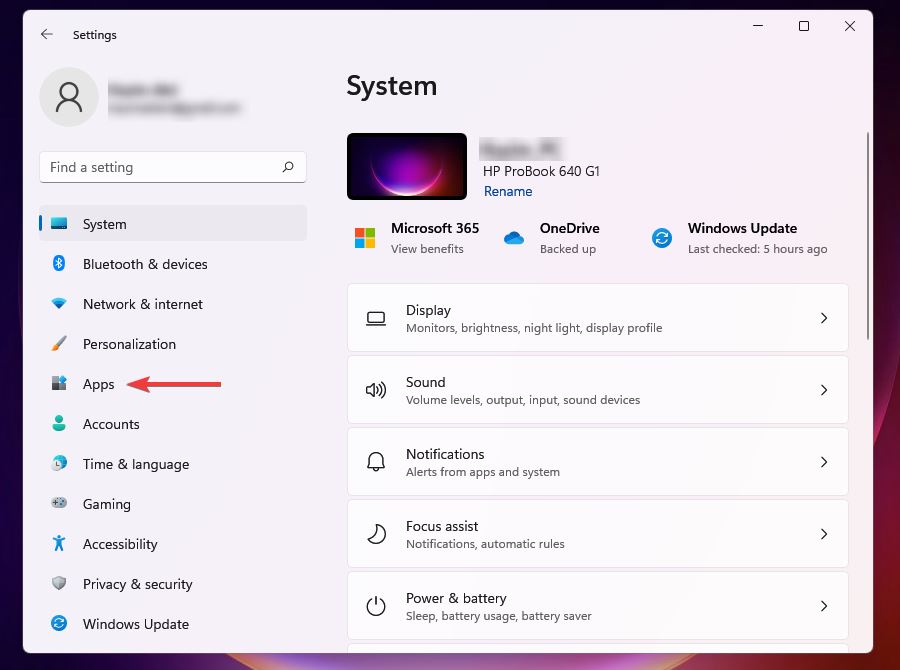Select the Windows Update circular arrows icon
The height and width of the screenshot is (670, 900).
click(x=660, y=238)
